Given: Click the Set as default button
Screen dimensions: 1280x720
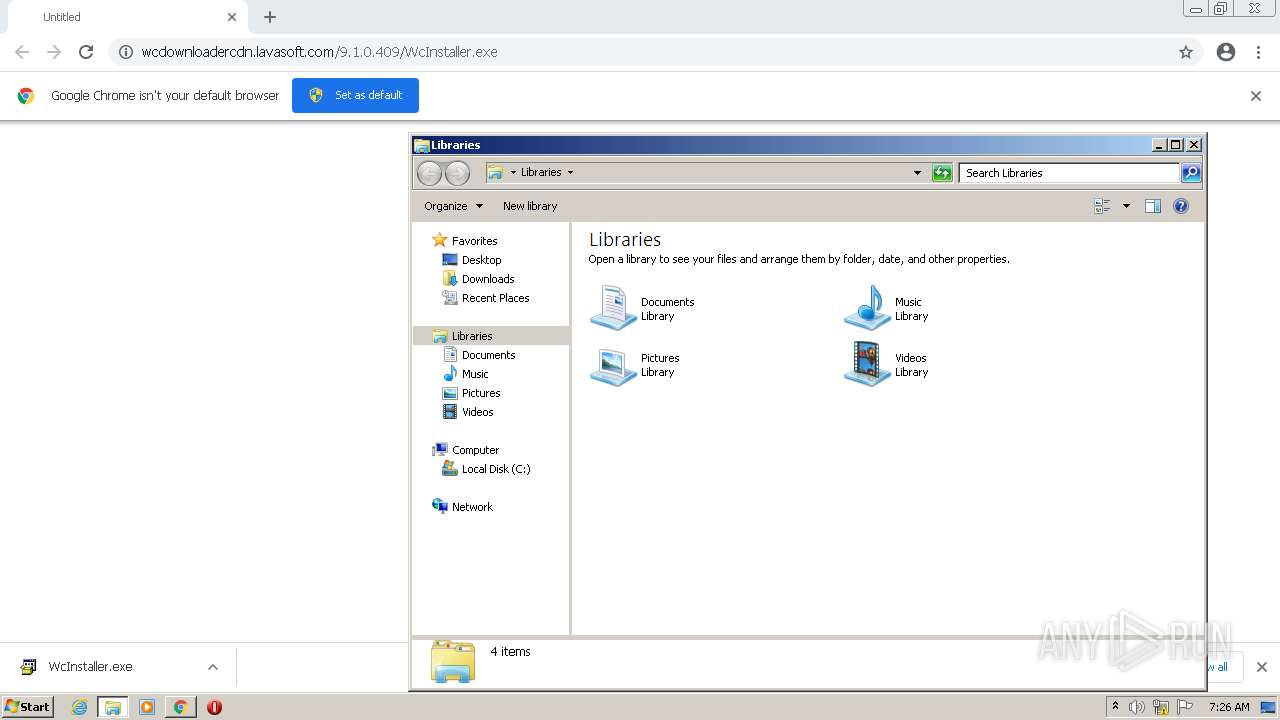Looking at the screenshot, I should [x=355, y=95].
